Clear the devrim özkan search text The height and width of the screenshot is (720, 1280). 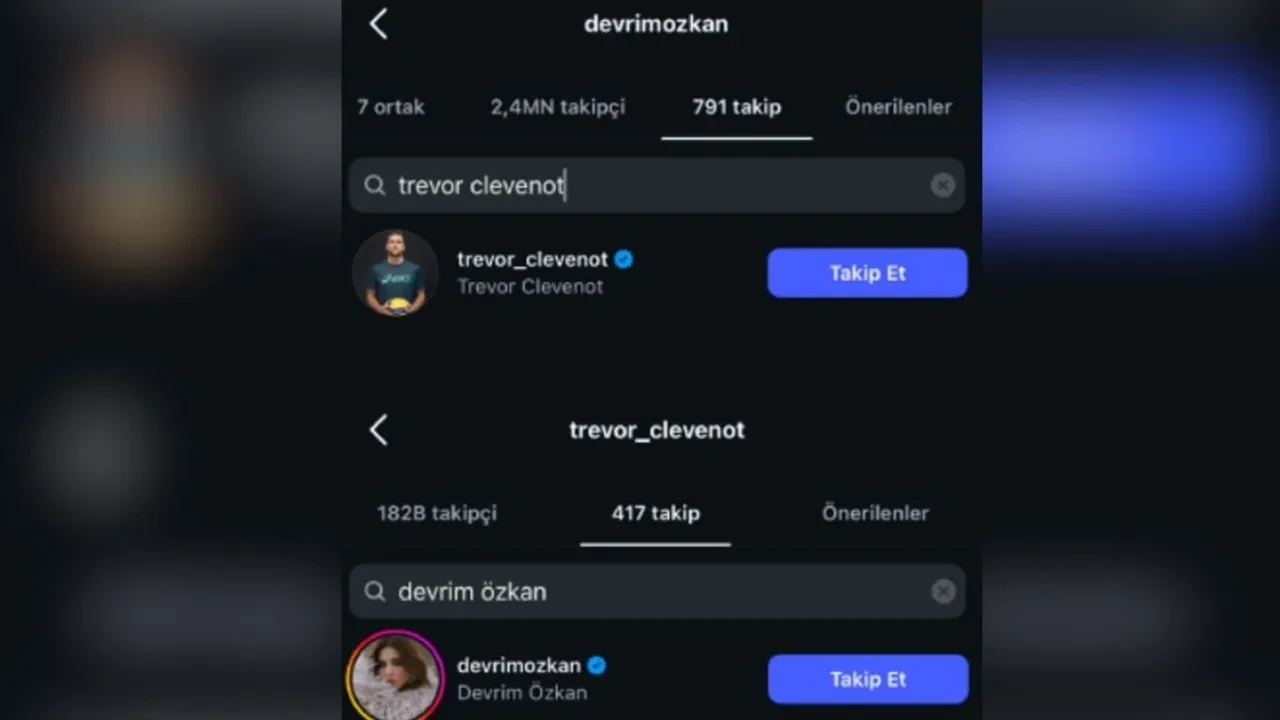tap(942, 591)
